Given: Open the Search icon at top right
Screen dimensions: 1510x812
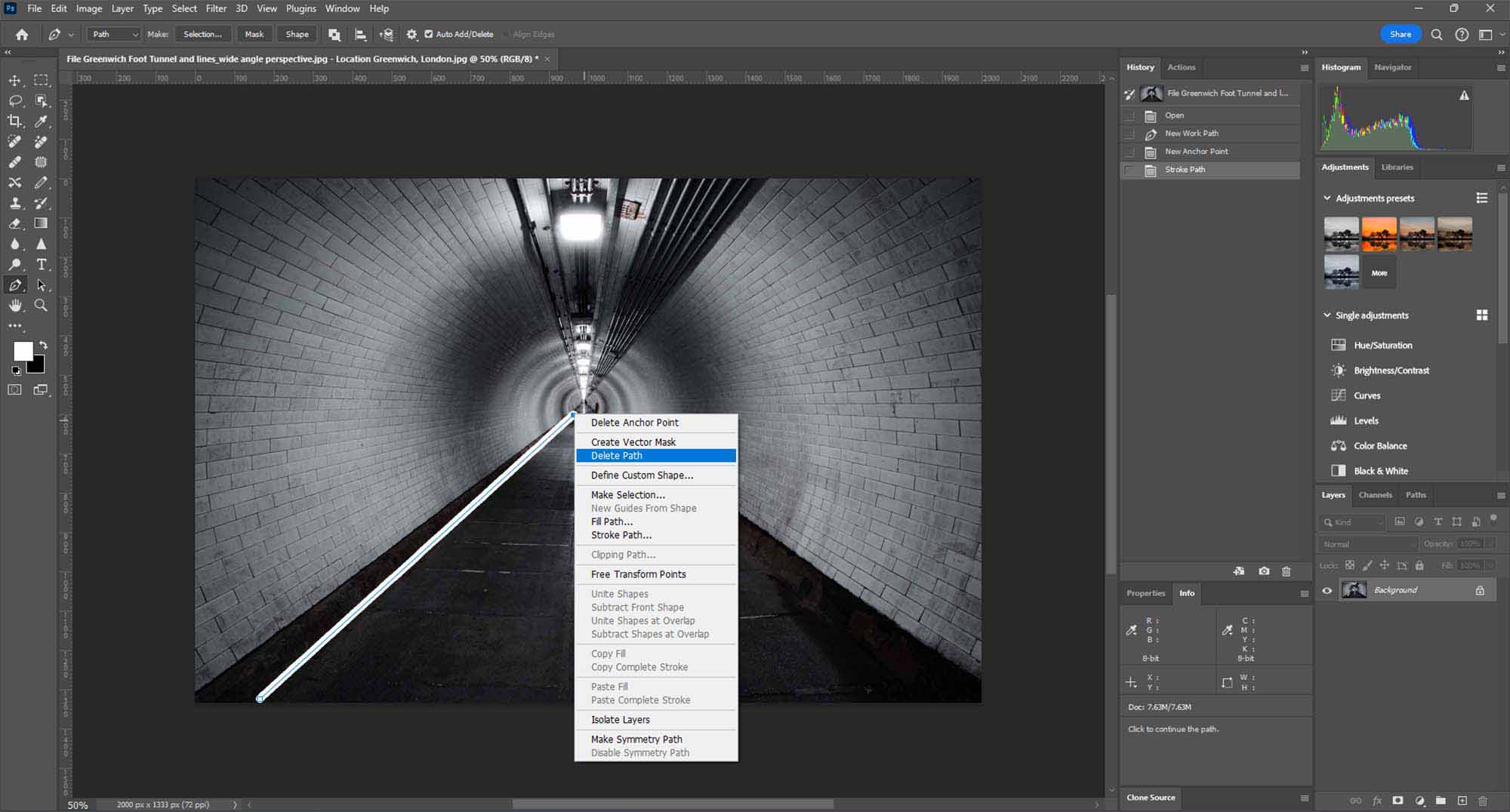Looking at the screenshot, I should 1437,34.
